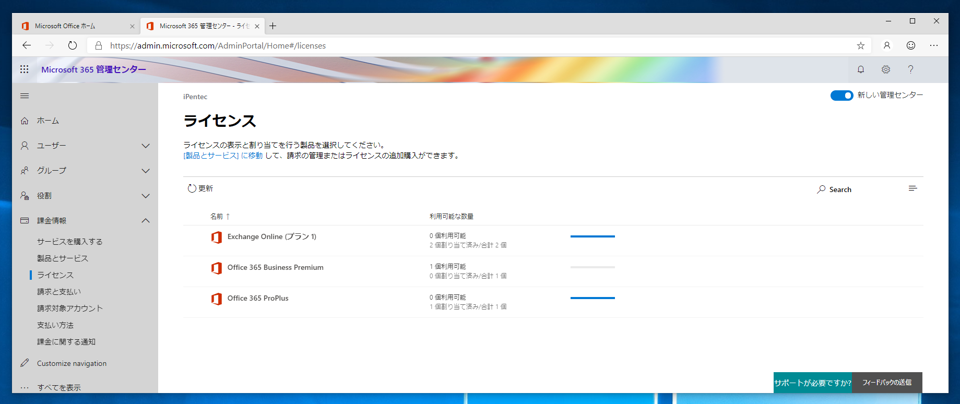Image resolution: width=960 pixels, height=404 pixels.
Task: Click the サポートが必要ですか? button
Action: point(812,383)
